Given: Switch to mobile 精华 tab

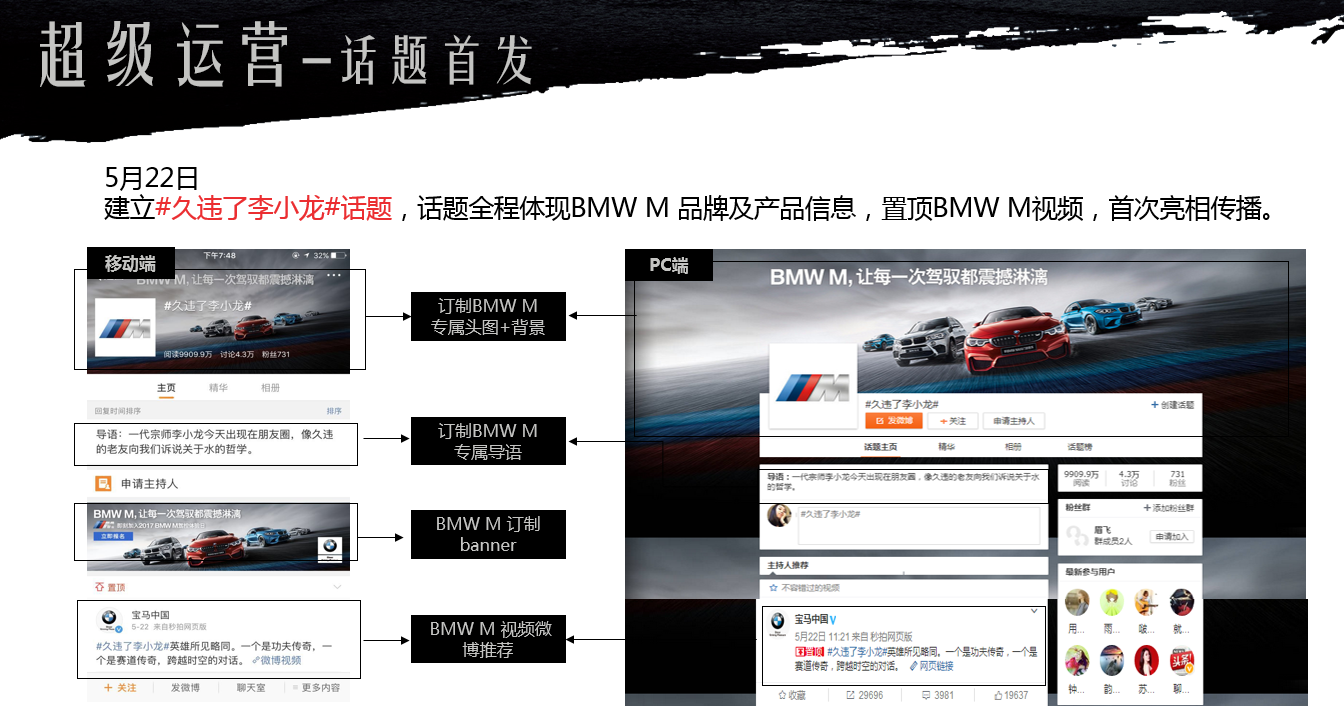Looking at the screenshot, I should [x=218, y=388].
